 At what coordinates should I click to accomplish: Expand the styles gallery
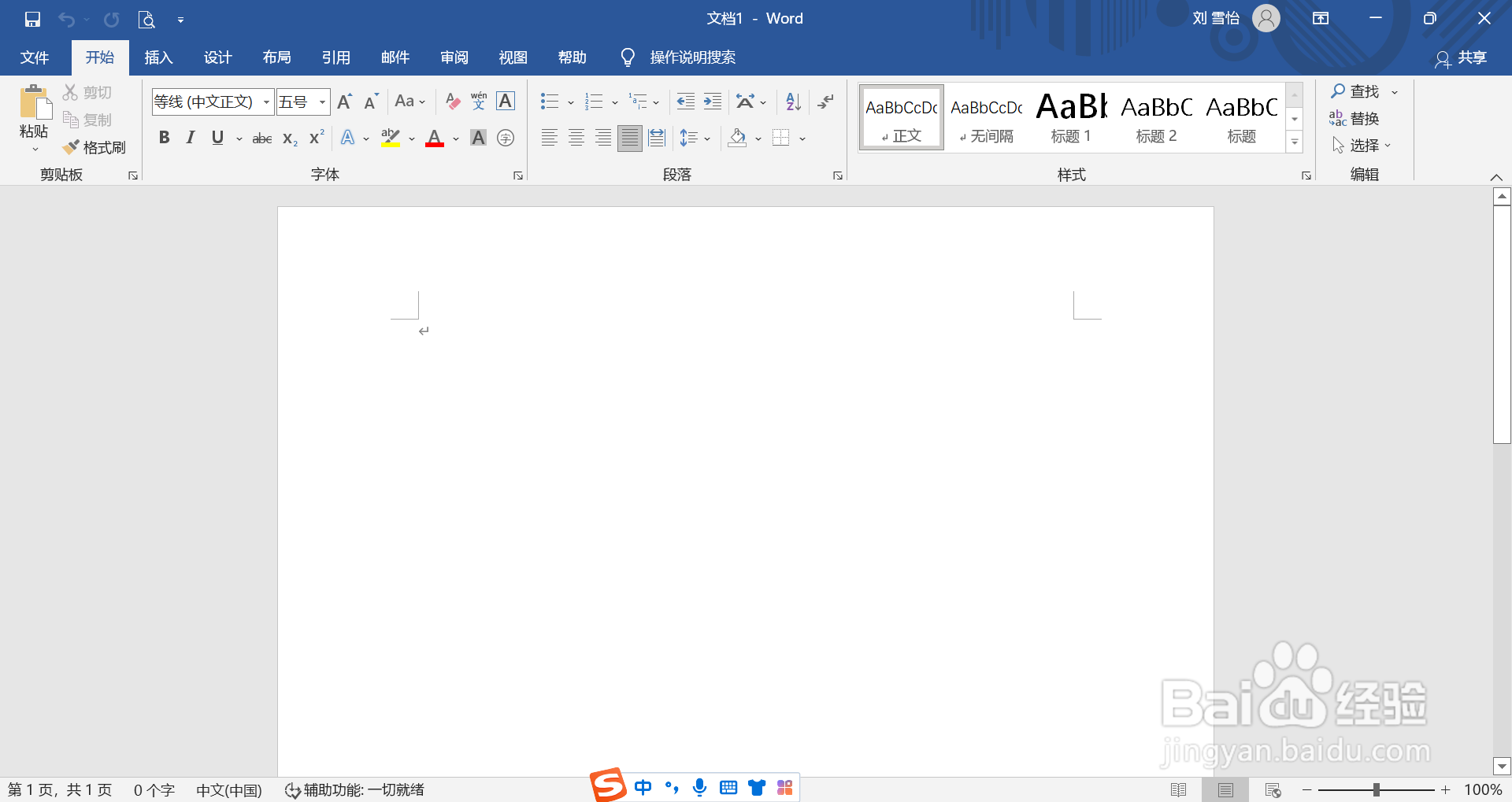click(x=1294, y=142)
